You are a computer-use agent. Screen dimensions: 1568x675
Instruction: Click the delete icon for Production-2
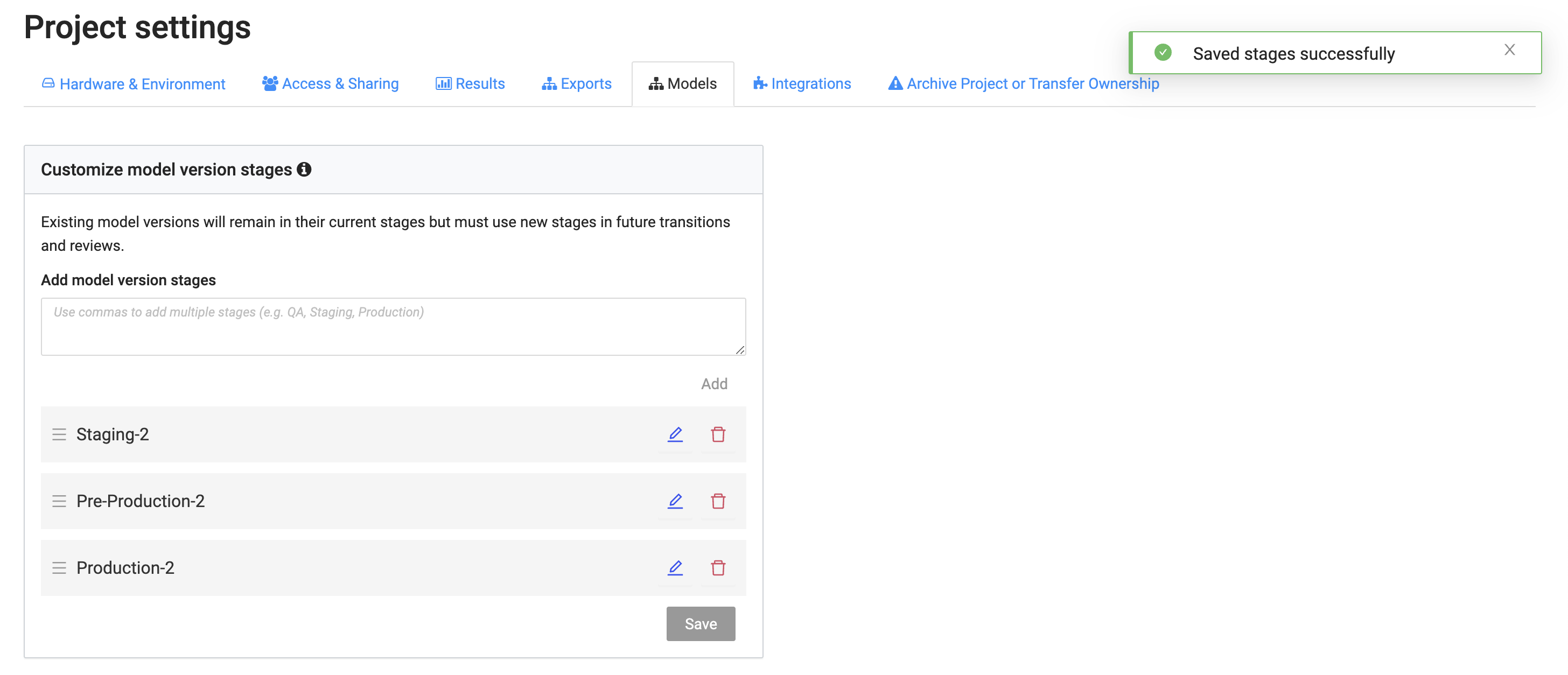pyautogui.click(x=718, y=567)
